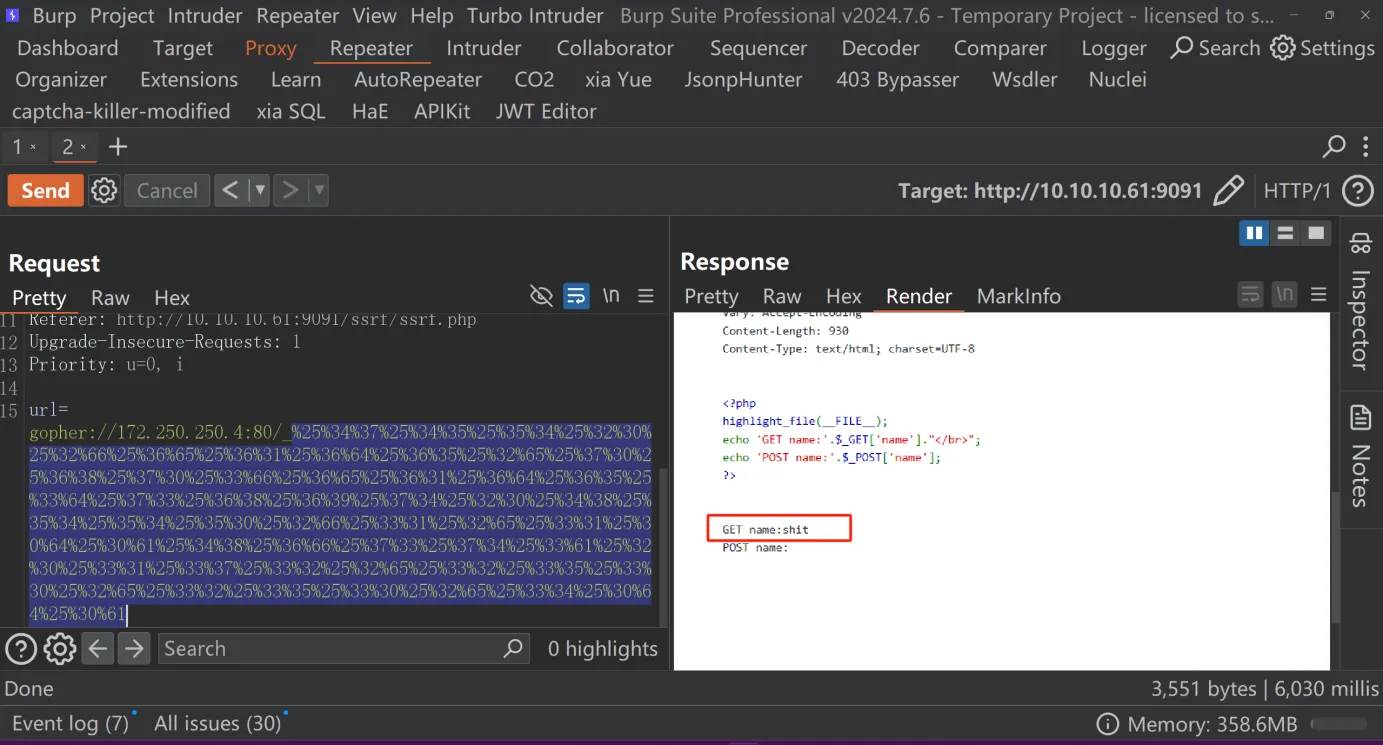The height and width of the screenshot is (745, 1383).
Task: Switch to side-by-side layout view
Action: (x=1253, y=233)
